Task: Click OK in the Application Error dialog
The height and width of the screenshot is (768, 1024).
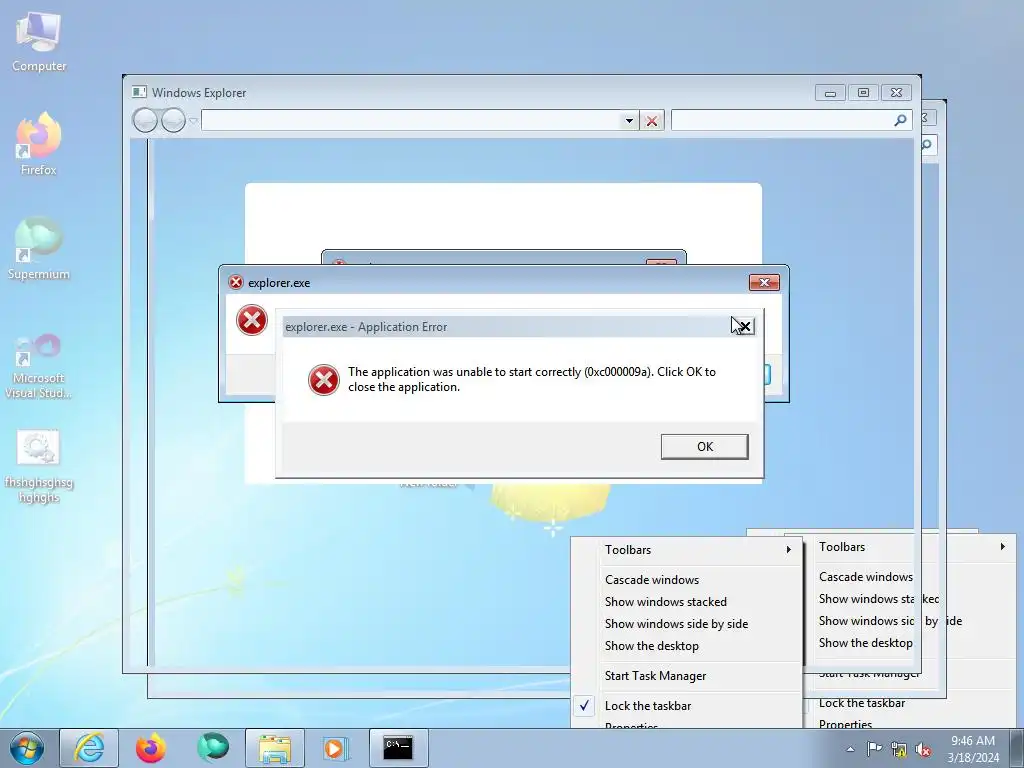Action: tap(705, 447)
